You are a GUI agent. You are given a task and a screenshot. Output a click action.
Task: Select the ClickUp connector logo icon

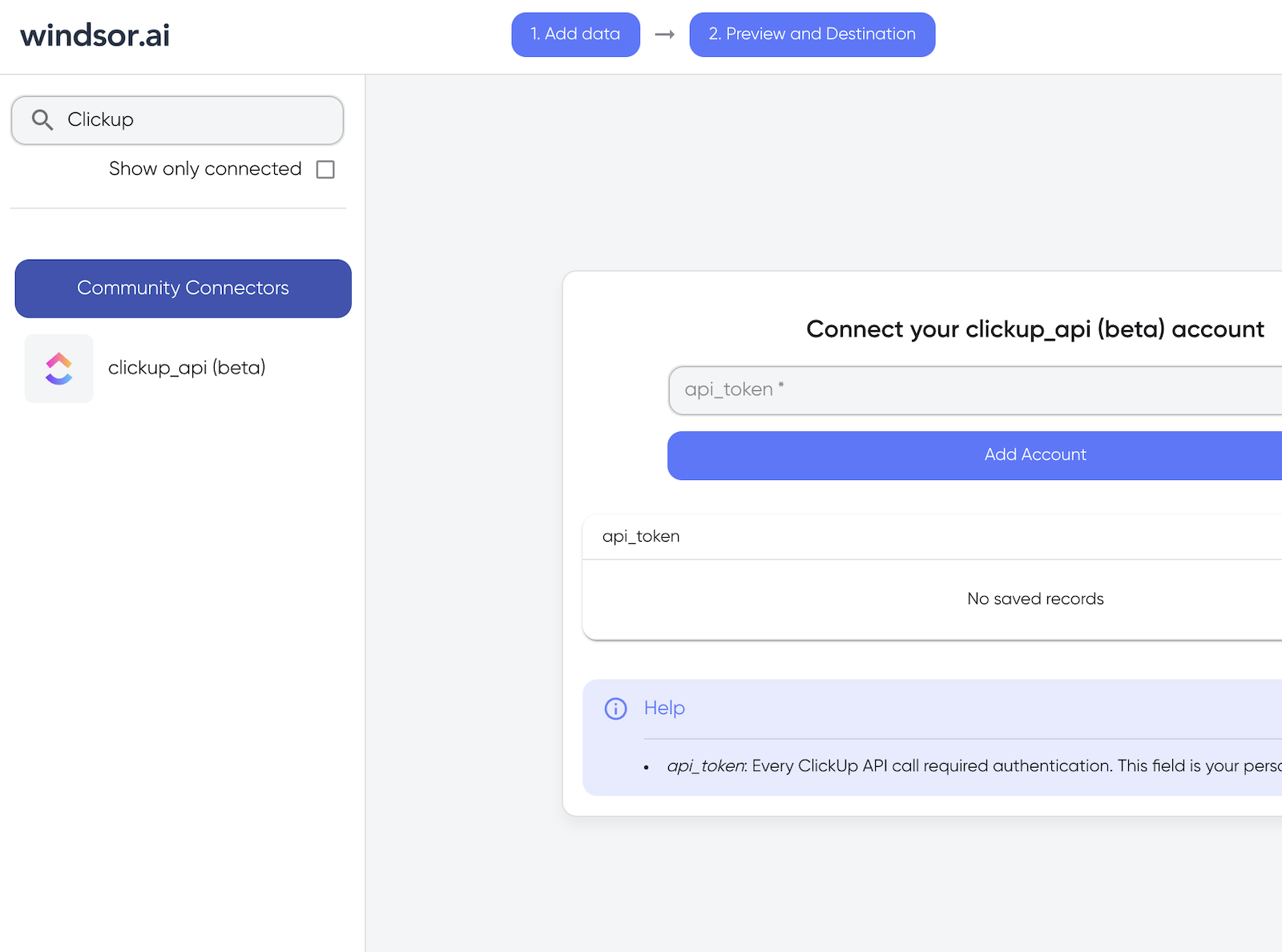pyautogui.click(x=58, y=368)
